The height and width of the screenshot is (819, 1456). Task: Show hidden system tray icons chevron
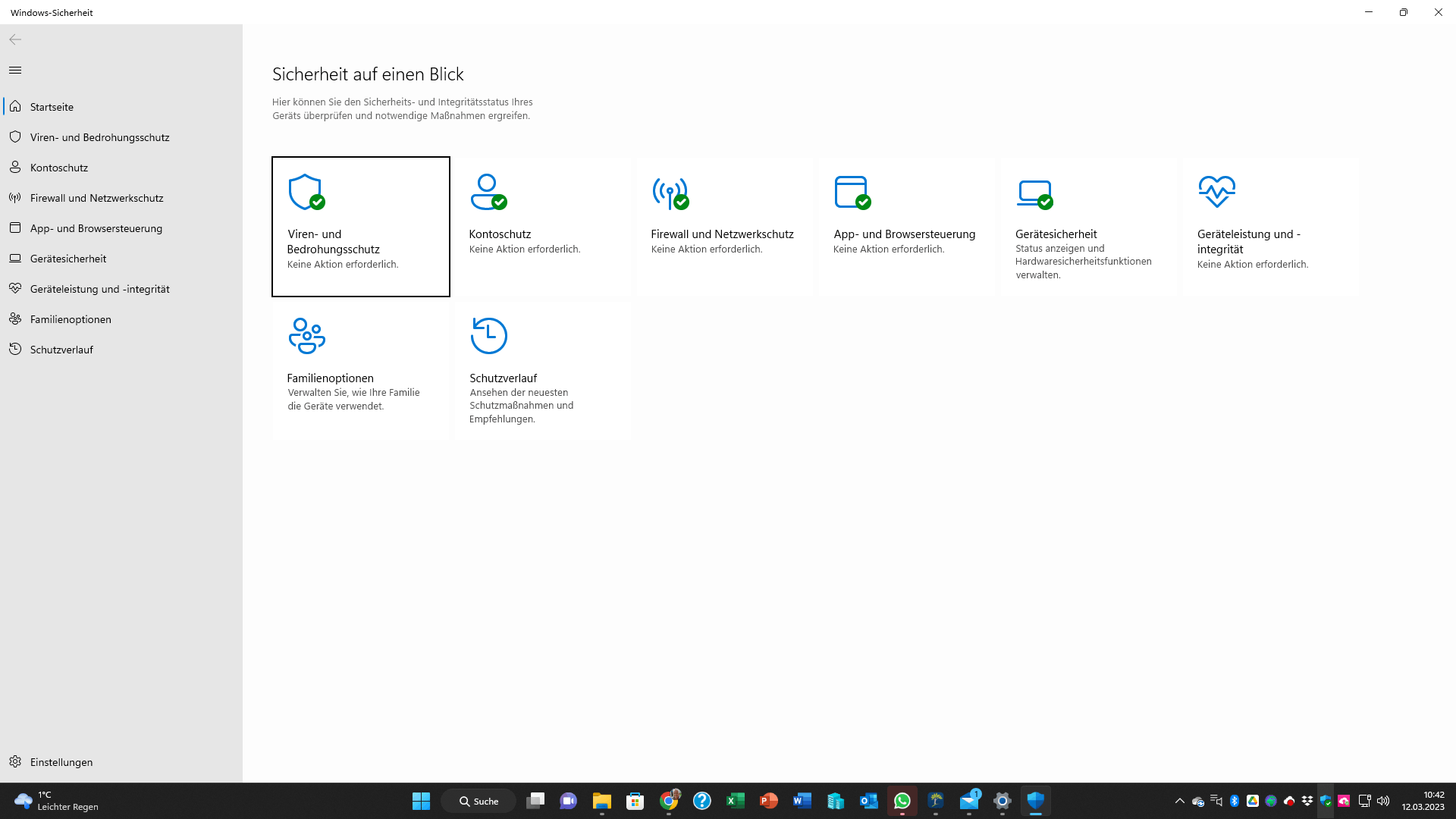(1179, 801)
